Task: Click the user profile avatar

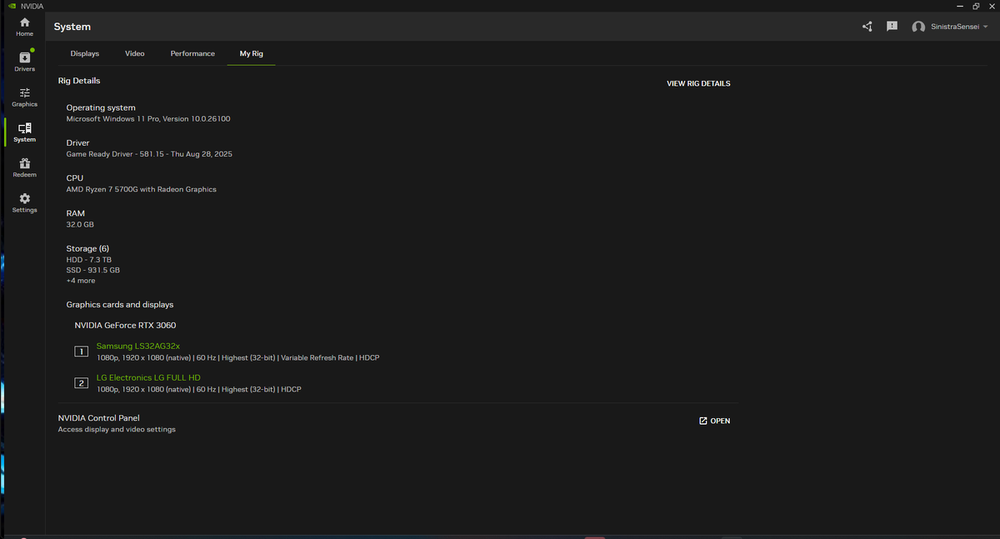Action: click(918, 27)
